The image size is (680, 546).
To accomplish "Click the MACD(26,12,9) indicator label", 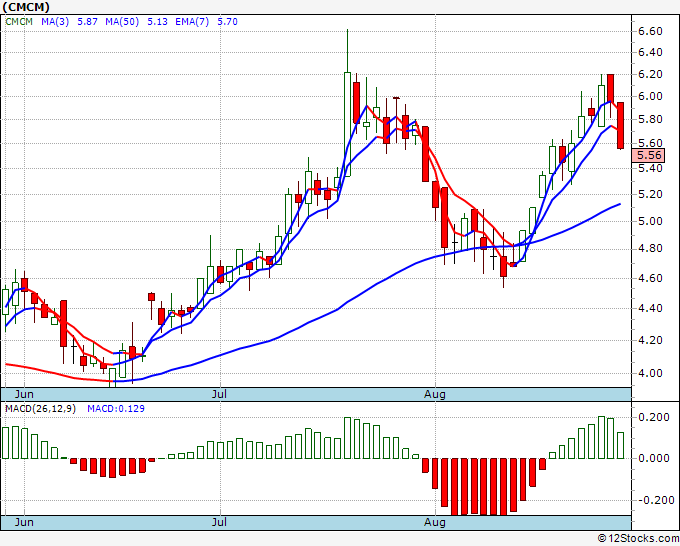I will [40, 409].
